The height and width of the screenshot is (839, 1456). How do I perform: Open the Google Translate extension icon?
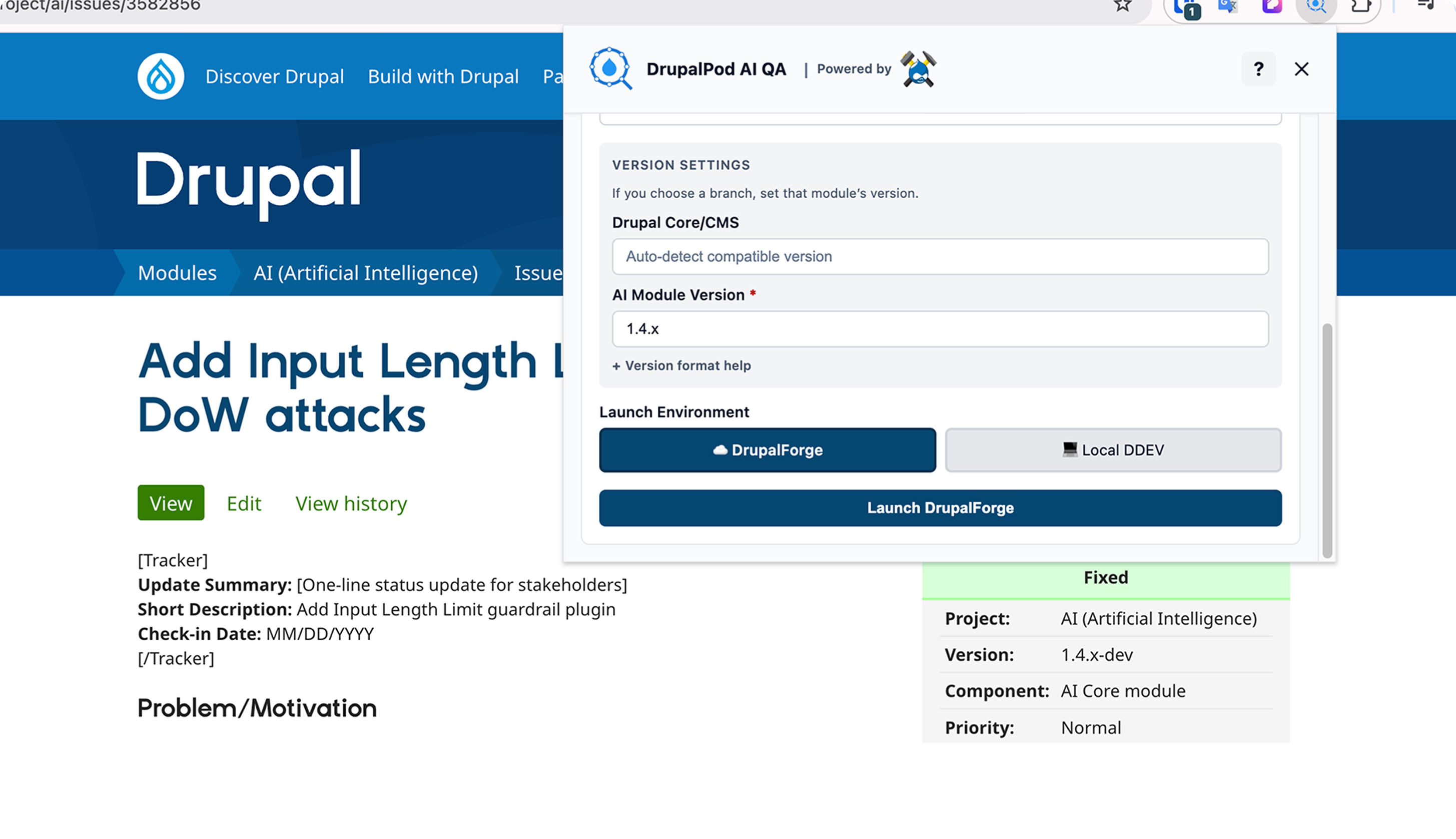1228,6
